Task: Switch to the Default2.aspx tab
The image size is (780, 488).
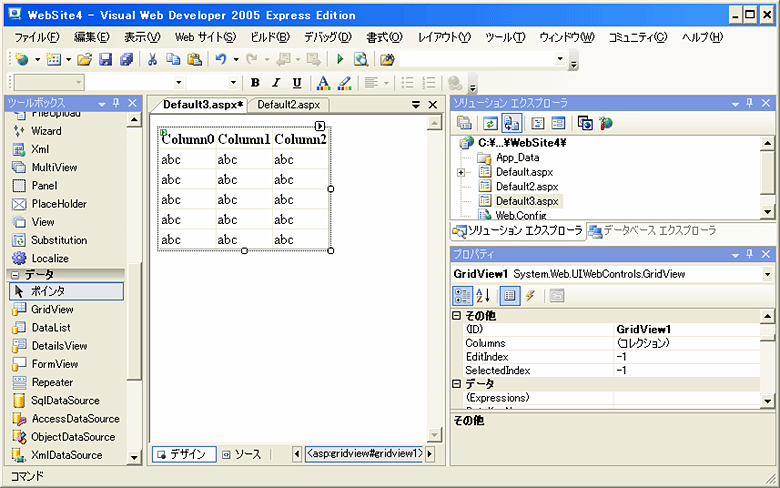Action: (287, 104)
